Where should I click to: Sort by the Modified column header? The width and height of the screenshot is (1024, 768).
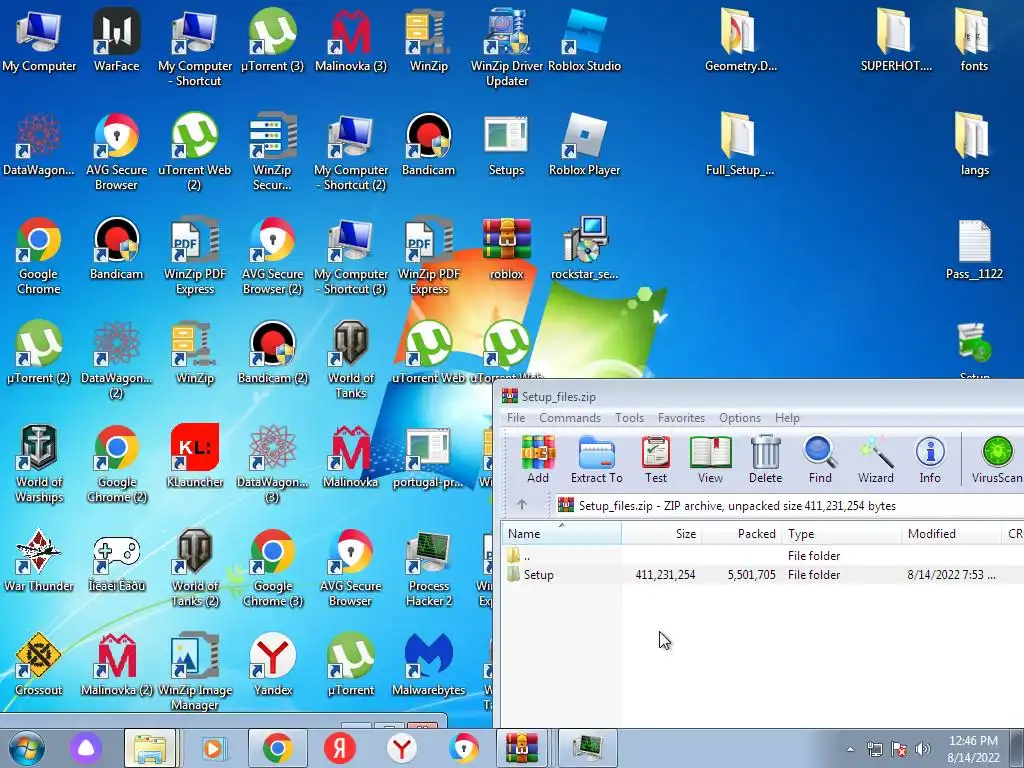pos(951,534)
